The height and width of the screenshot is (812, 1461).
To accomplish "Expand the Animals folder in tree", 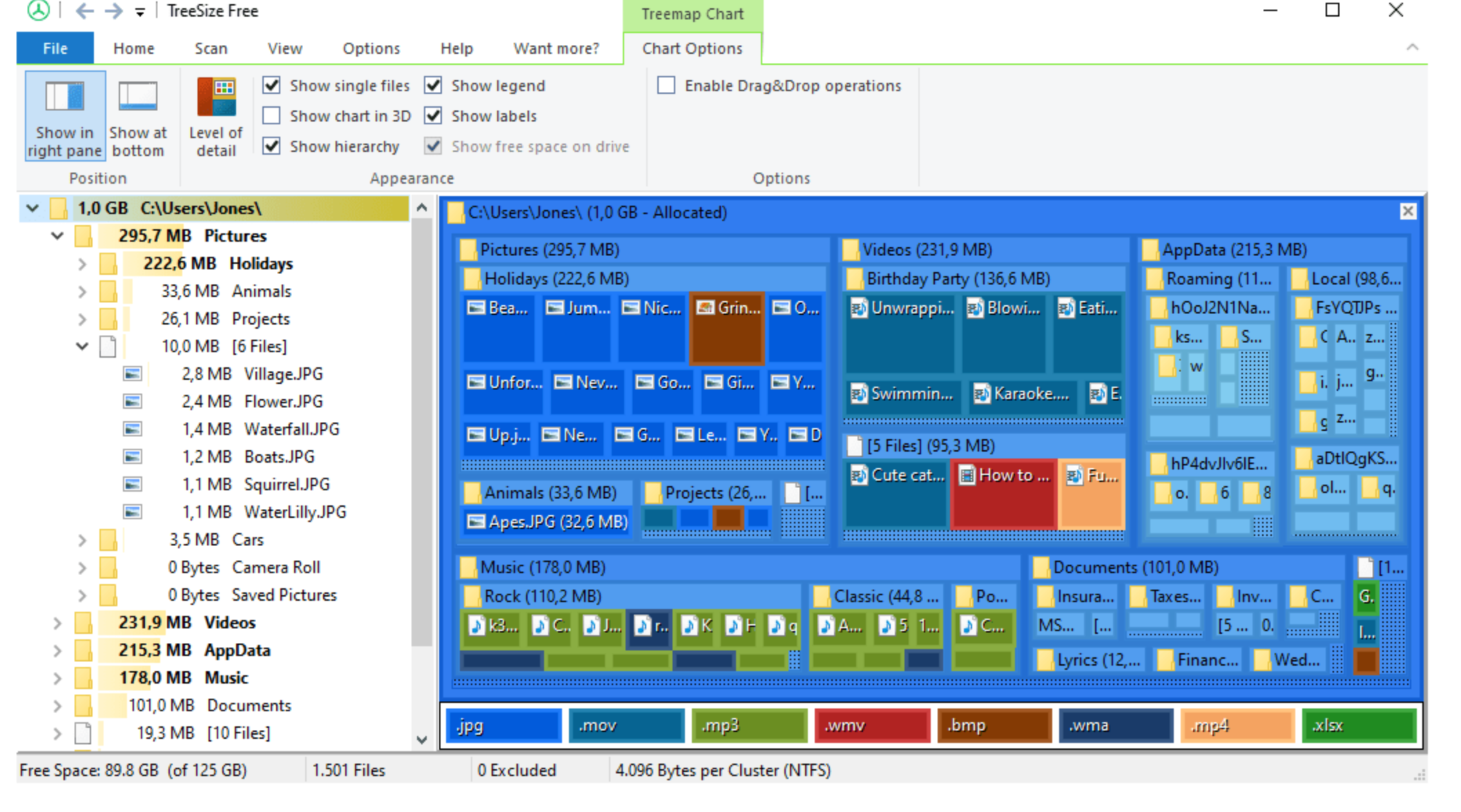I will click(82, 291).
